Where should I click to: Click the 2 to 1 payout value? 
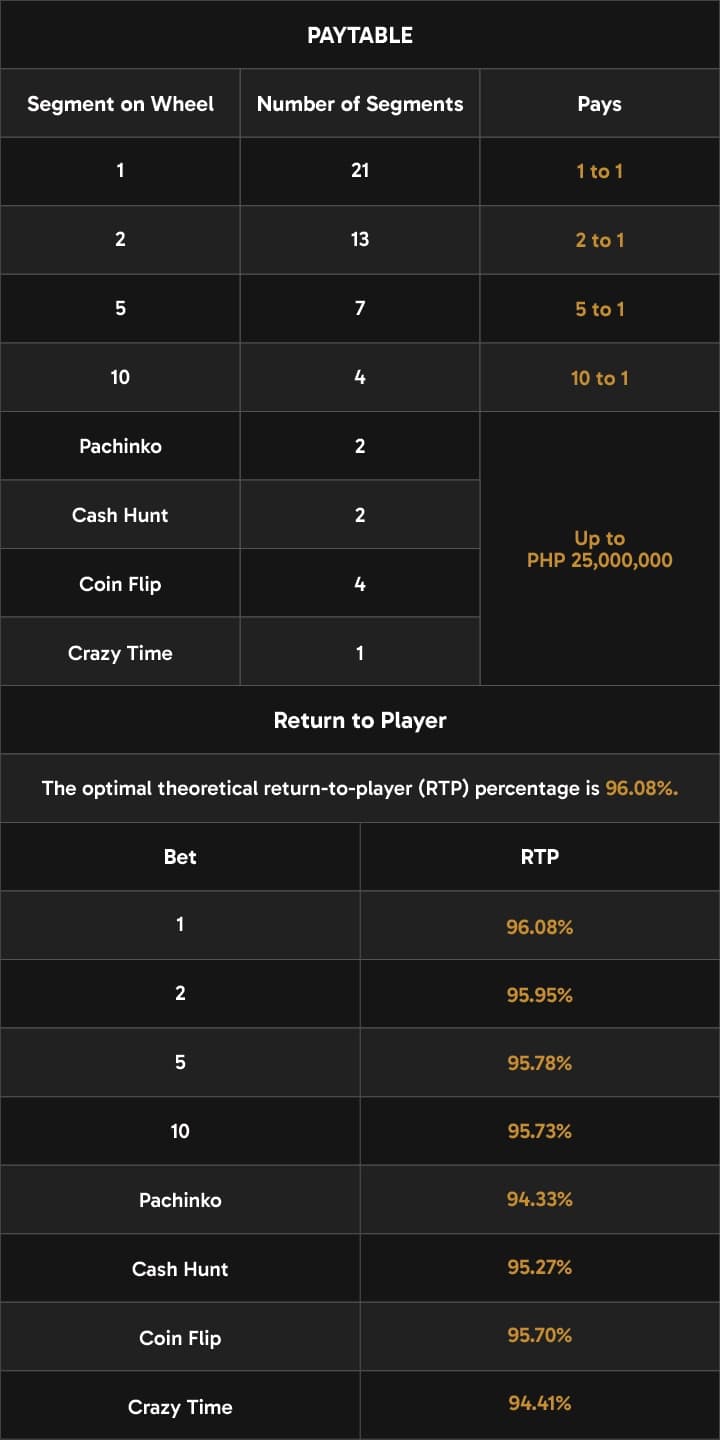(600, 240)
